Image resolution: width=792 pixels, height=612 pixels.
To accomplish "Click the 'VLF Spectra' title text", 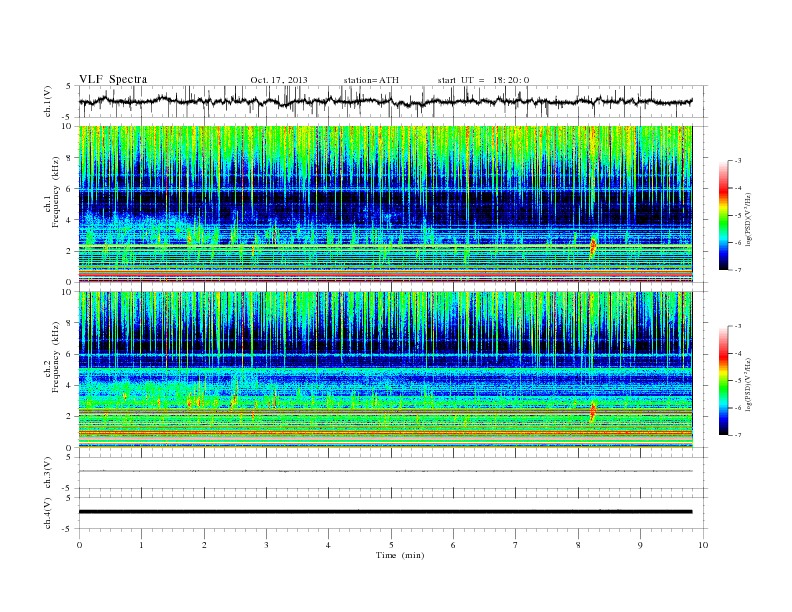I will click(113, 79).
